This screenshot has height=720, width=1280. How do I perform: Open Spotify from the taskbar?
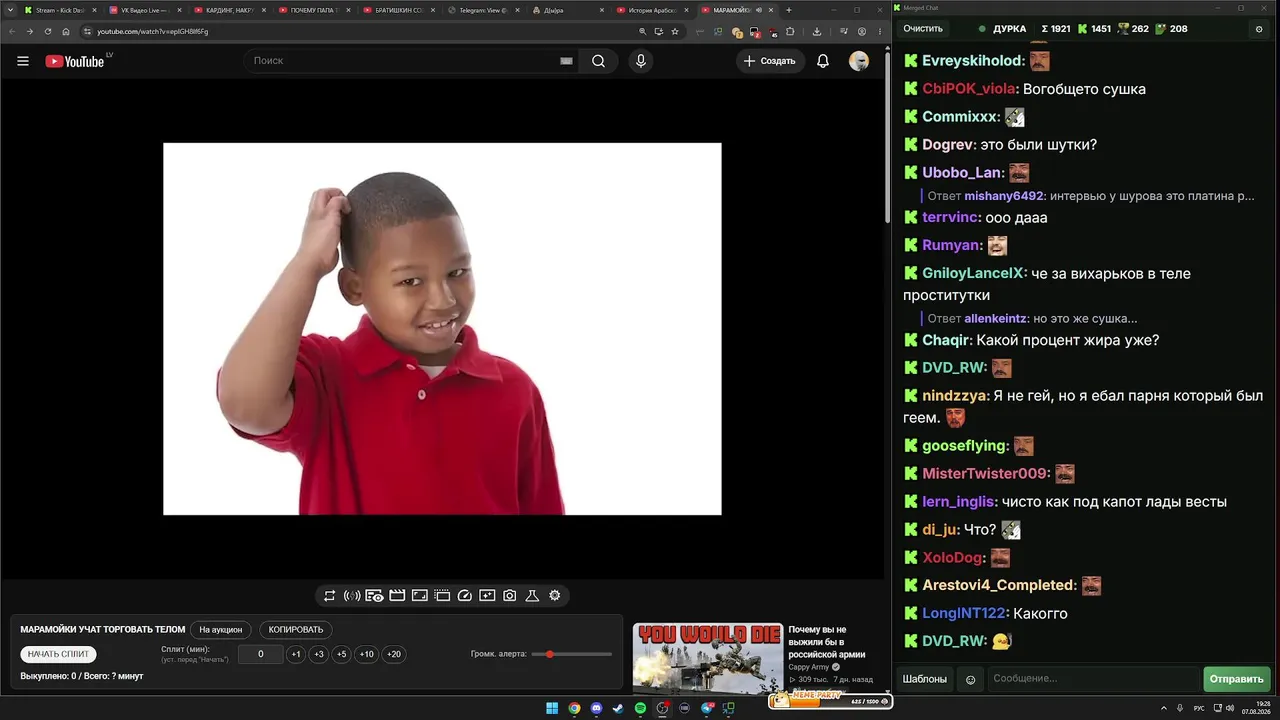tap(640, 709)
